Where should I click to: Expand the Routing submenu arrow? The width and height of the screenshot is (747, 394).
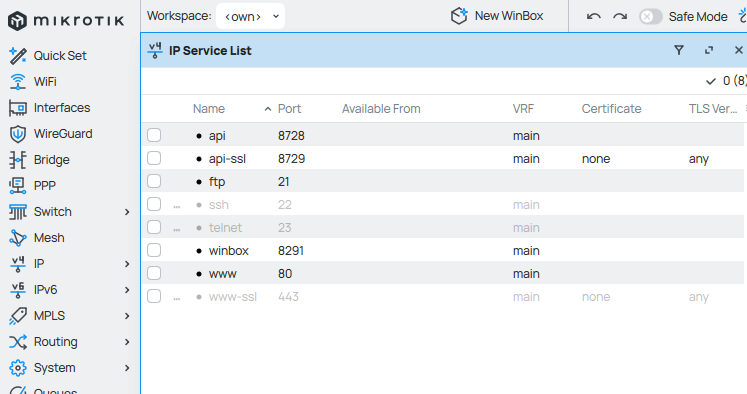click(x=127, y=342)
